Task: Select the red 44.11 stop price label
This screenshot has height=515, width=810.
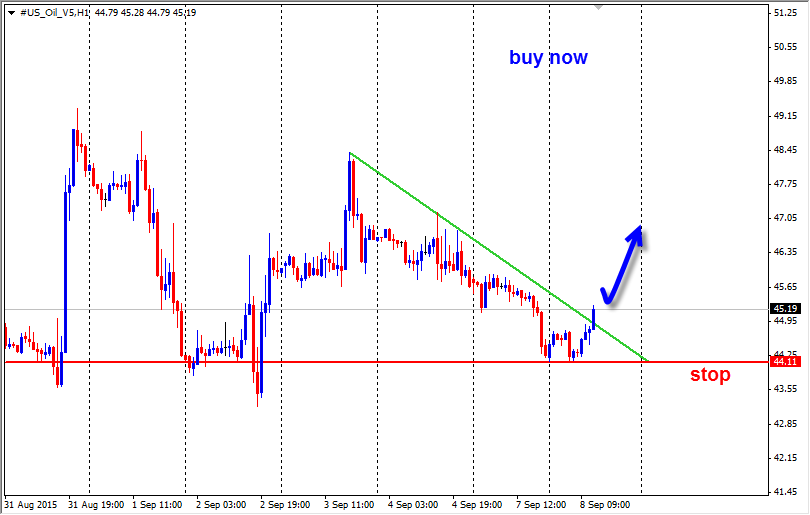Action: pos(785,362)
